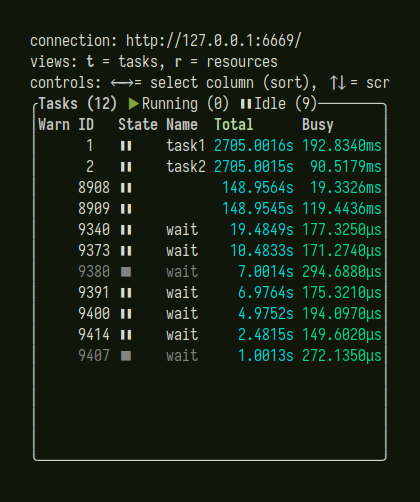The height and width of the screenshot is (502, 420).
Task: Click the paused state icon for task1
Action: 126,146
